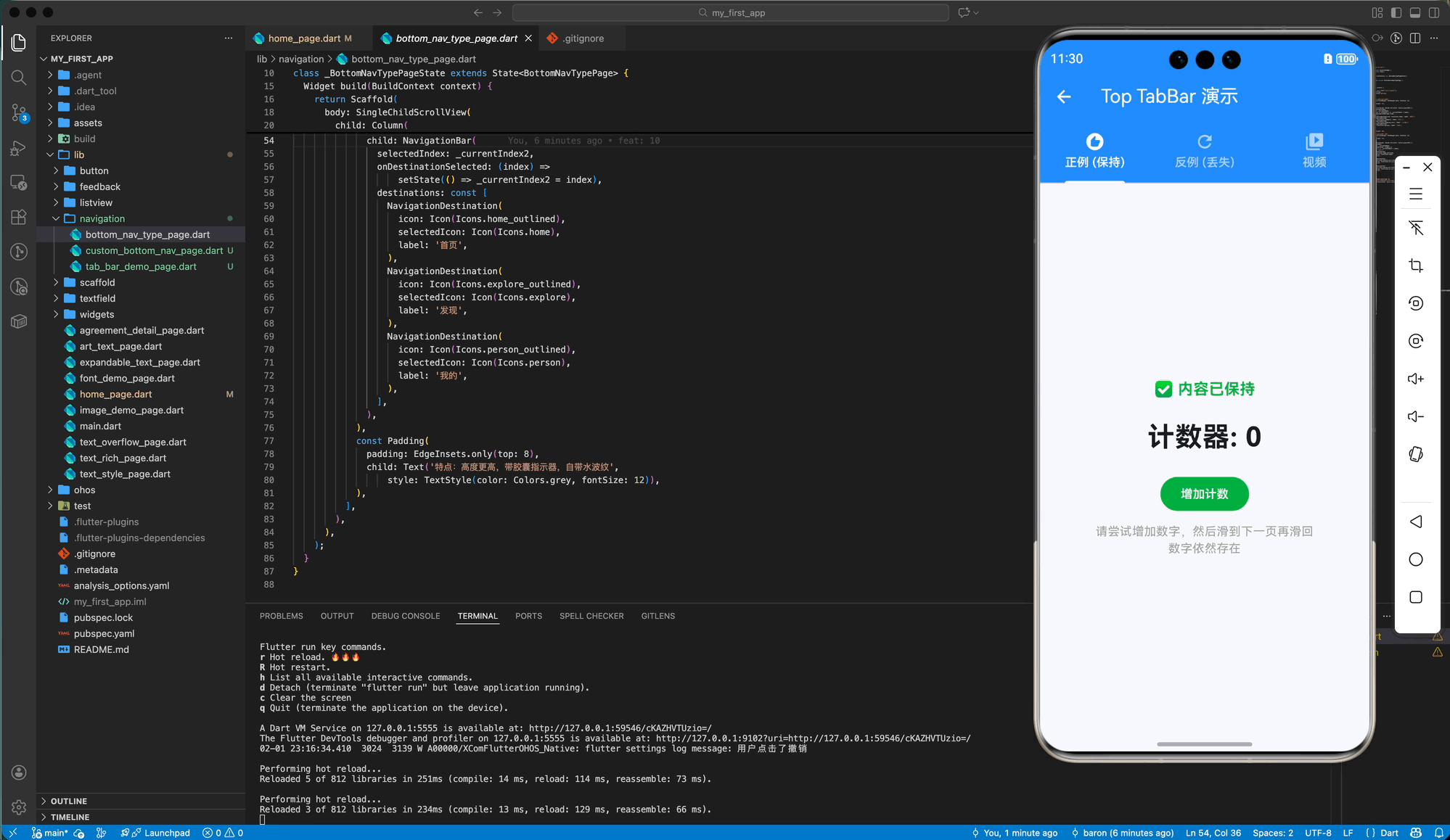Switch to DEBUG CONSOLE panel tab
Viewport: 1450px width, 840px height.
[x=405, y=616]
